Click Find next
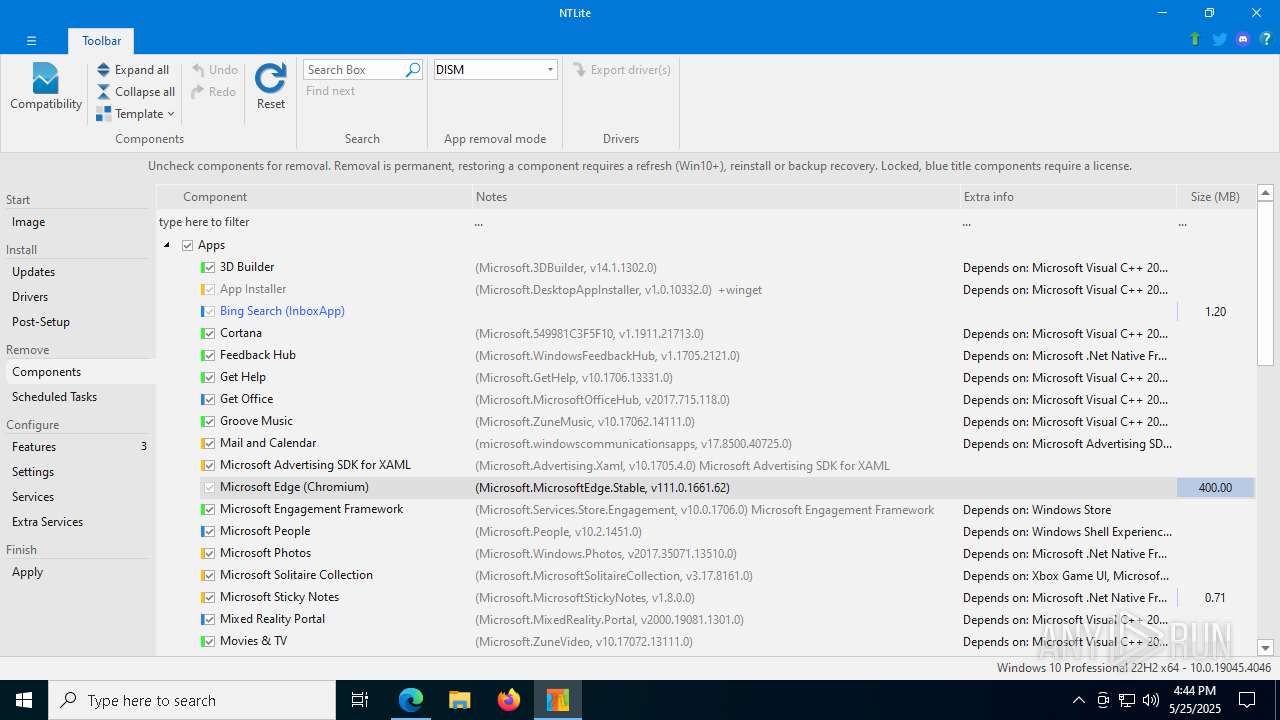Viewport: 1280px width, 720px height. point(331,91)
